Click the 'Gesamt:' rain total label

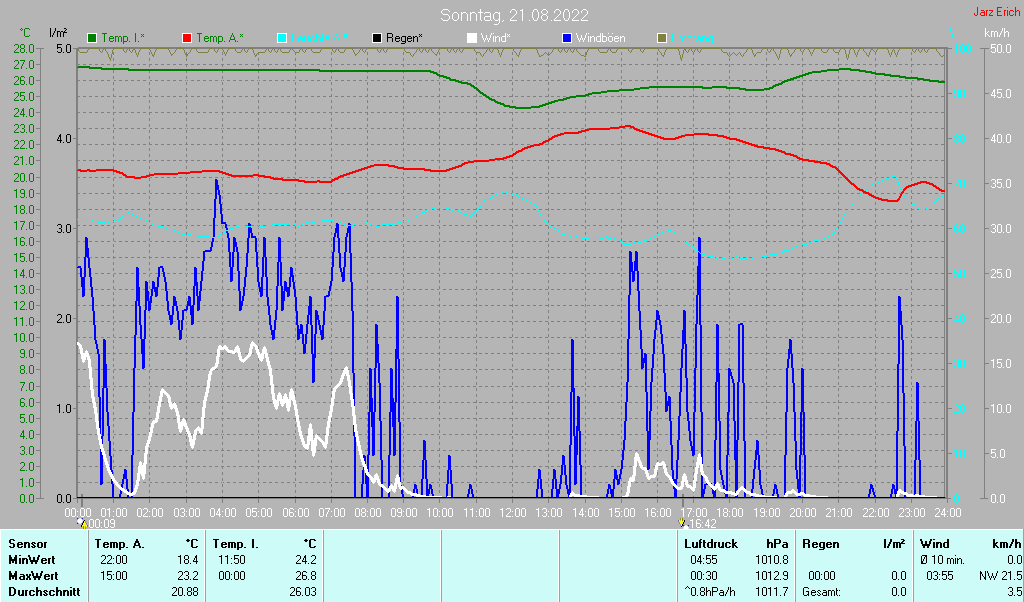(822, 592)
